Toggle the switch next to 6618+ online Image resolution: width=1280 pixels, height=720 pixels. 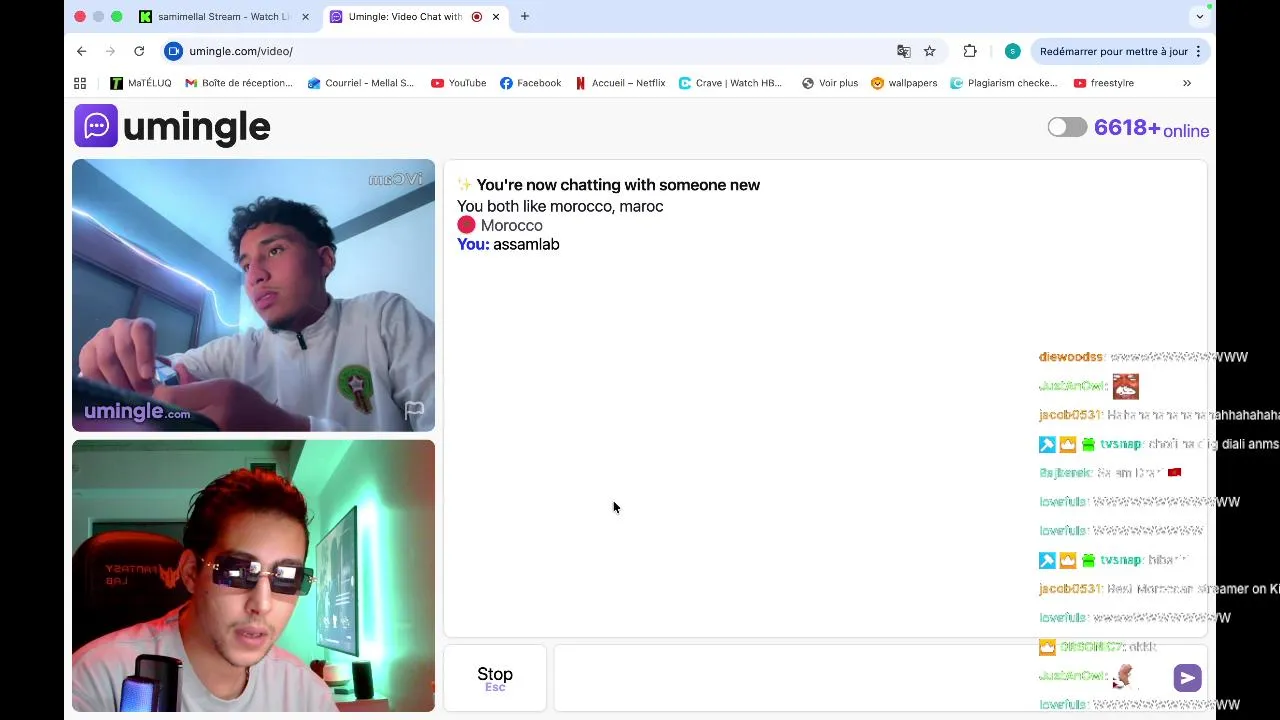pos(1067,127)
